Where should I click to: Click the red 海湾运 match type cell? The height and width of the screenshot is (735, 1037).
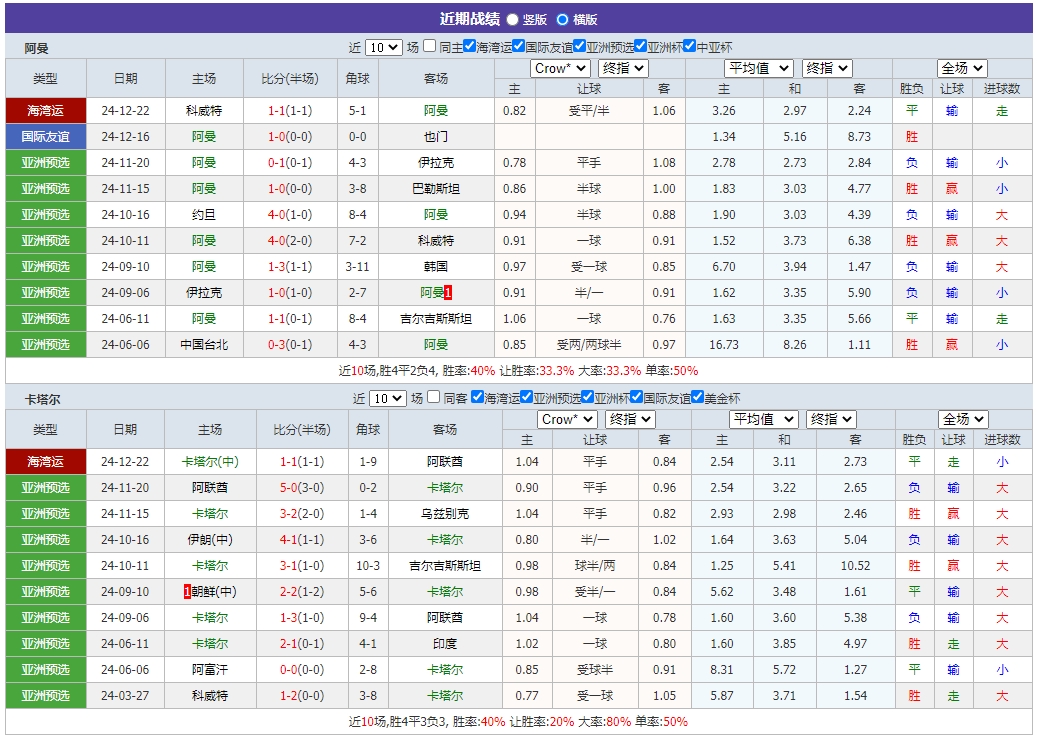(44, 110)
